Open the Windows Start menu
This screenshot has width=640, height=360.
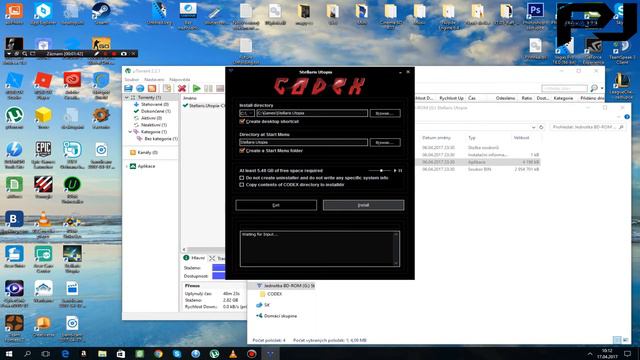tap(9, 353)
